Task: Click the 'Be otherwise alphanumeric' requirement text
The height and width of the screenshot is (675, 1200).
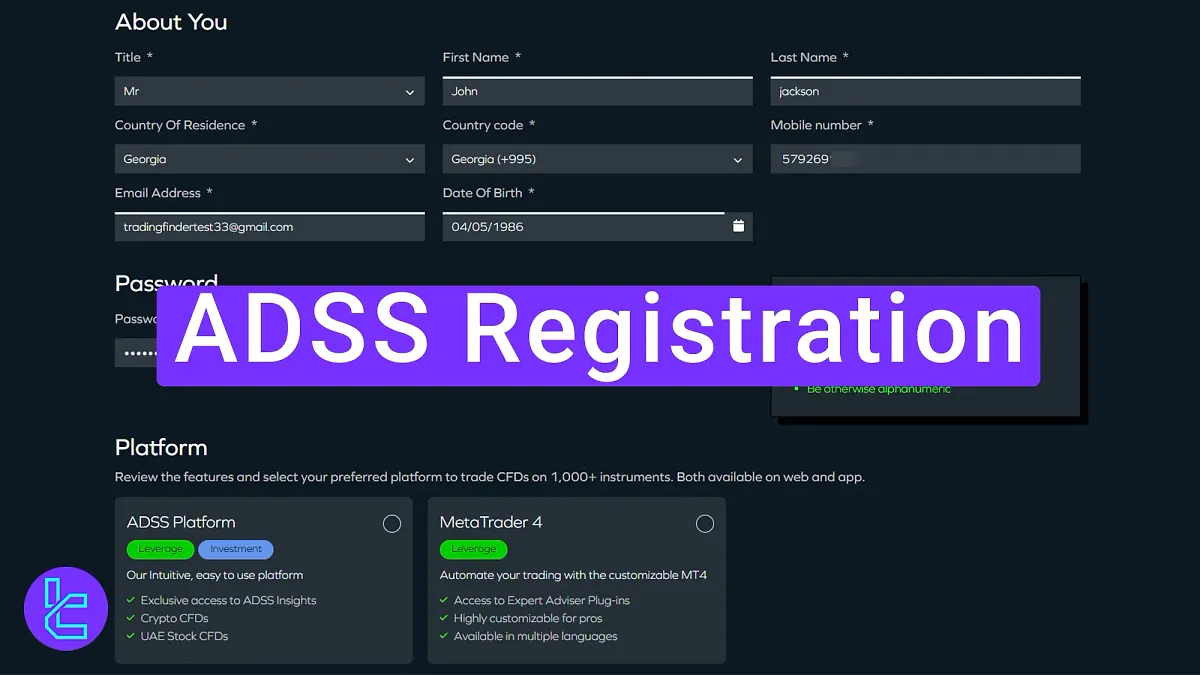Action: (x=877, y=389)
